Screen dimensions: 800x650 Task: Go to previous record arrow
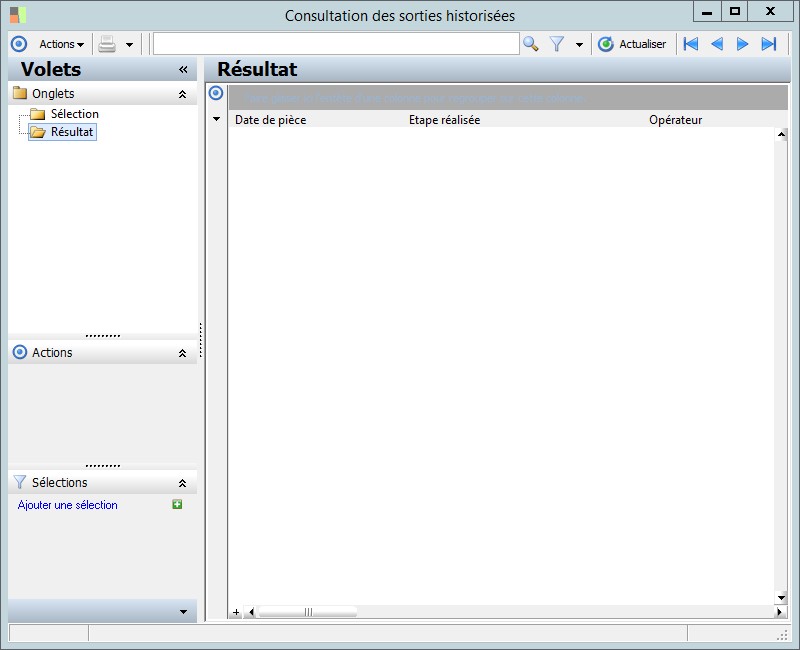[x=717, y=44]
